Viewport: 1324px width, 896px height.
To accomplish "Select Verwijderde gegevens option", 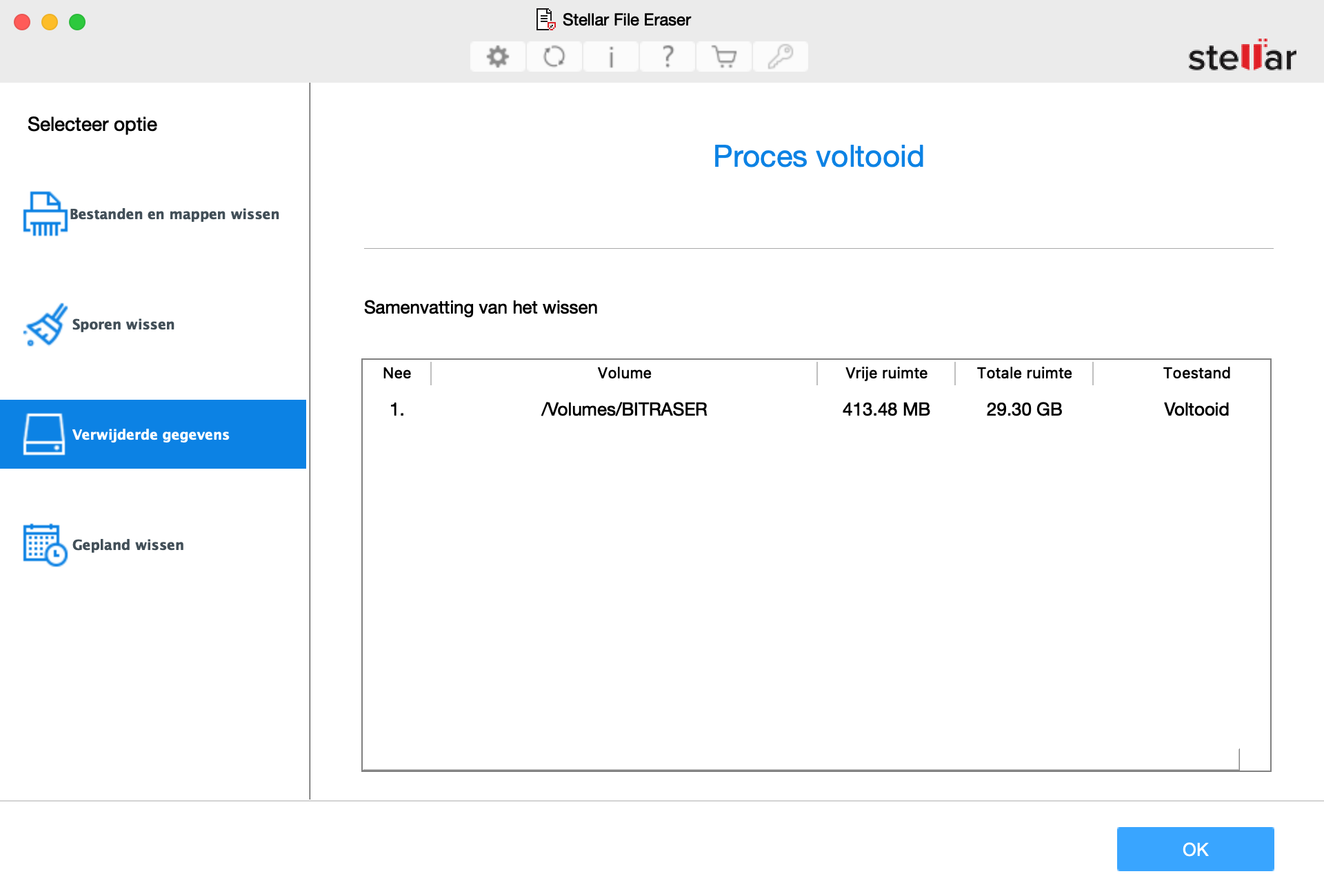I will coord(153,434).
